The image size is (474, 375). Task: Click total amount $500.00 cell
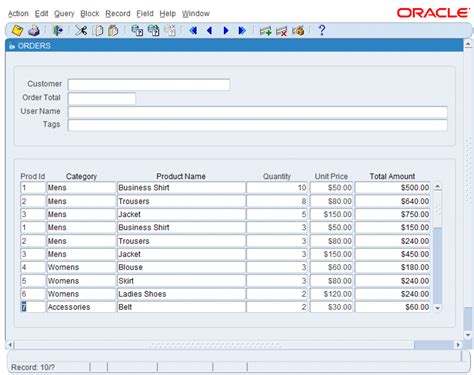[392, 188]
